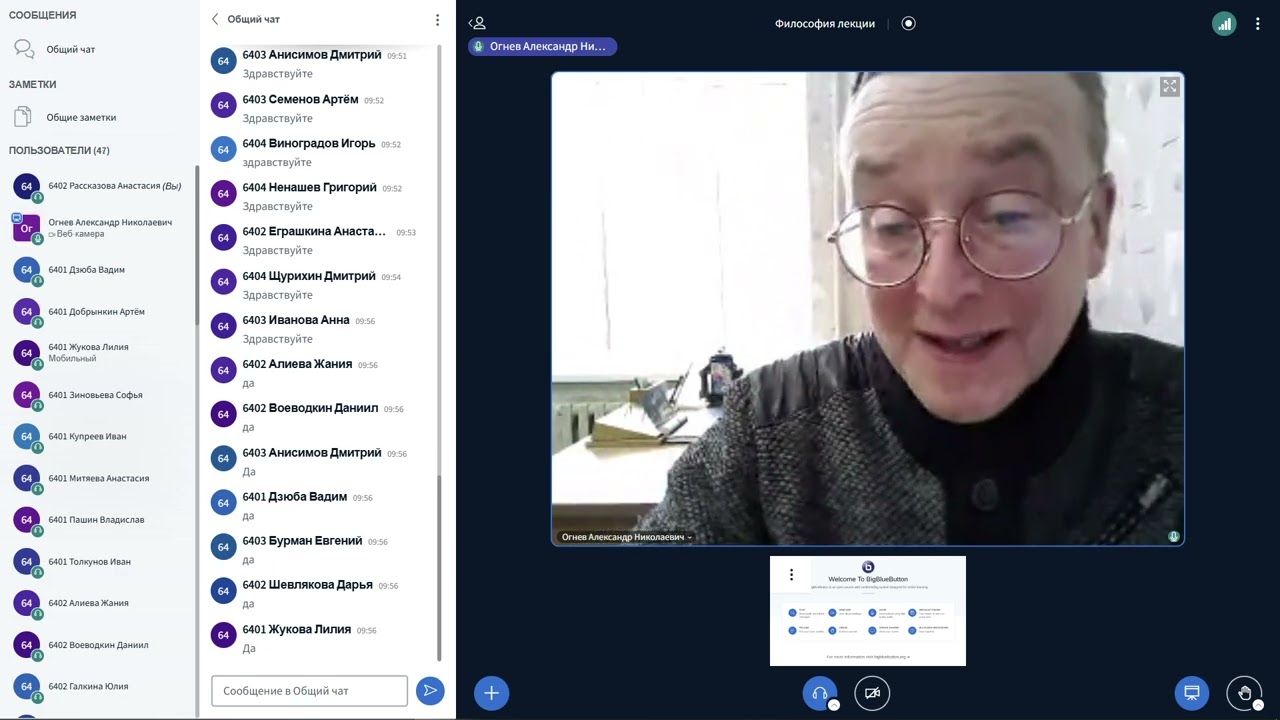This screenshot has width=1280, height=720.
Task: Click chat avatar of 6403 Семенов Артём
Action: pyautogui.click(x=223, y=105)
